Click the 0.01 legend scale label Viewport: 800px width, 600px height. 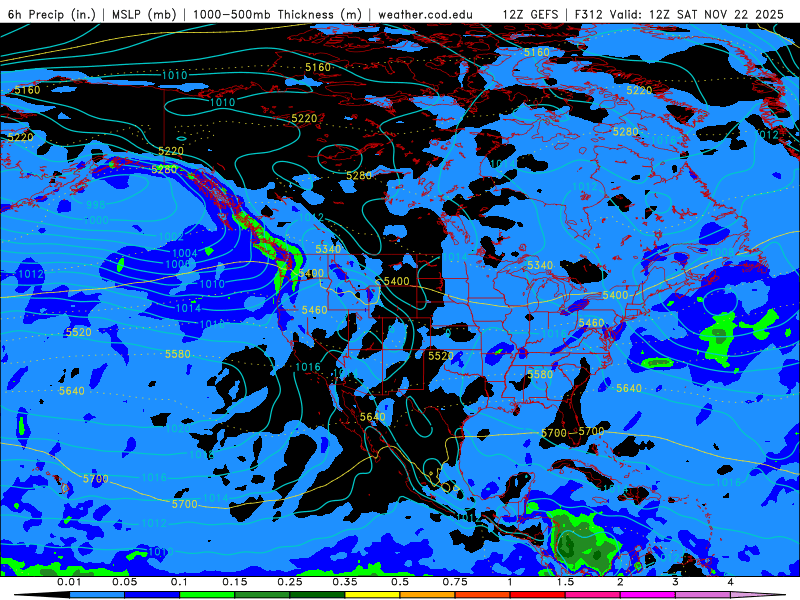[69, 582]
